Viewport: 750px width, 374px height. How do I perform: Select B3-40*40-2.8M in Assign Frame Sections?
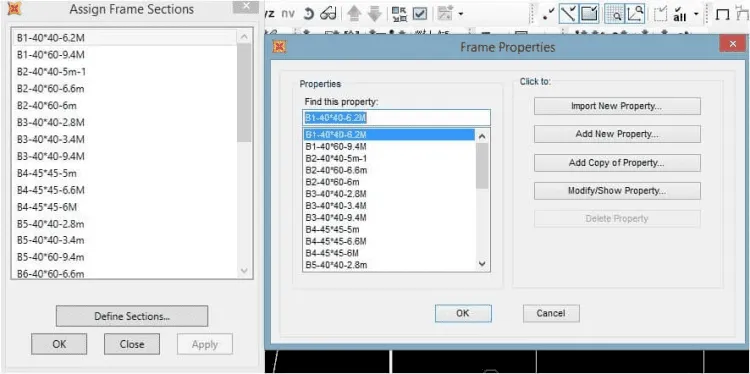[x=124, y=122]
